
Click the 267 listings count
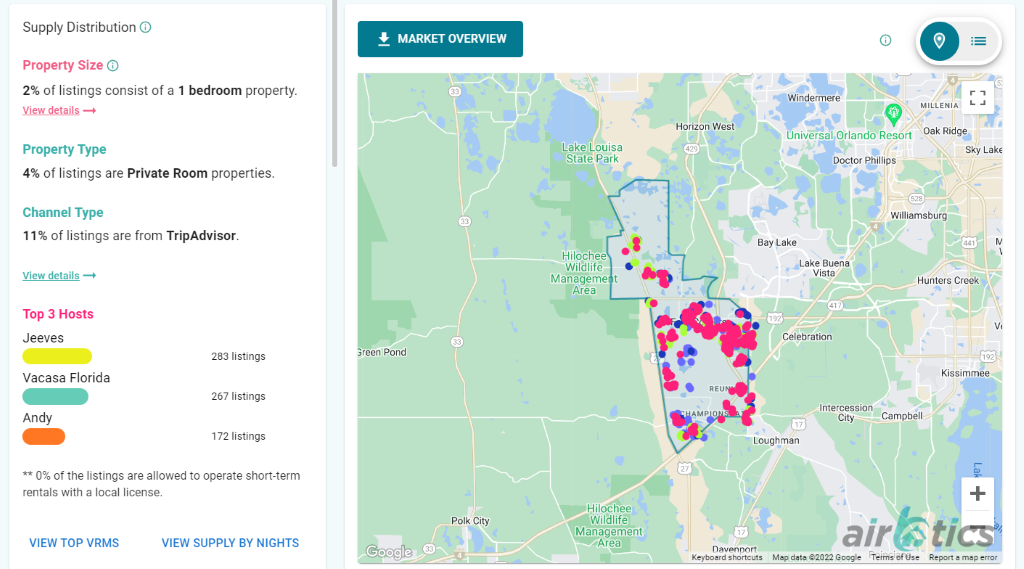238,397
